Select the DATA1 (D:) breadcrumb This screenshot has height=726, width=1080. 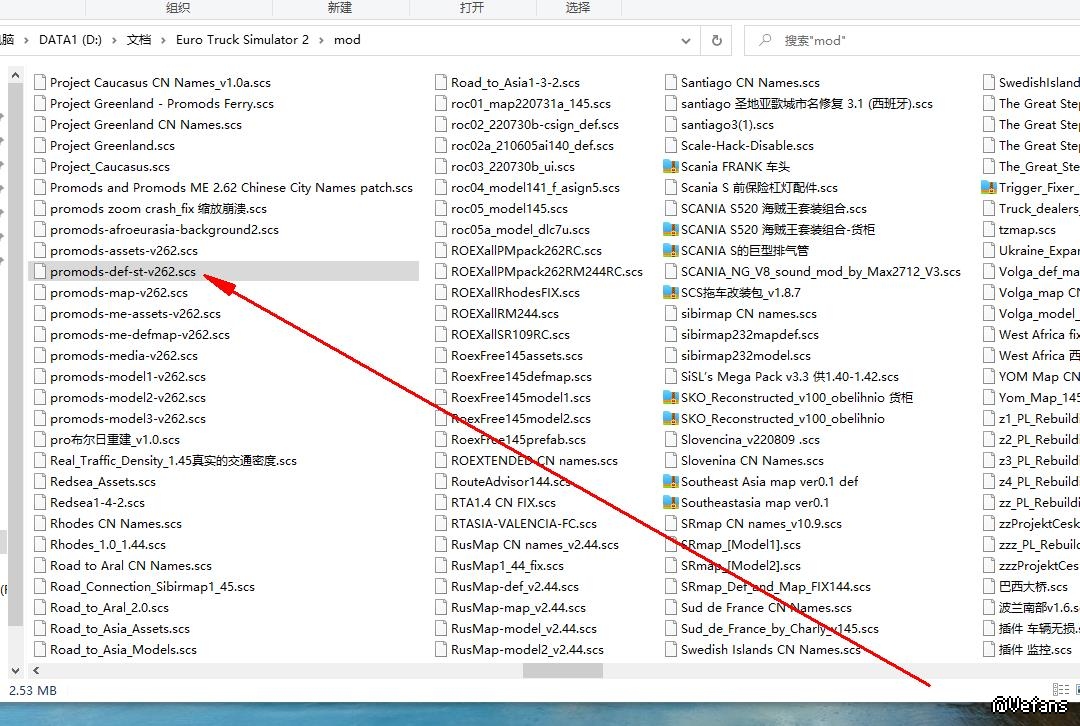pos(70,40)
